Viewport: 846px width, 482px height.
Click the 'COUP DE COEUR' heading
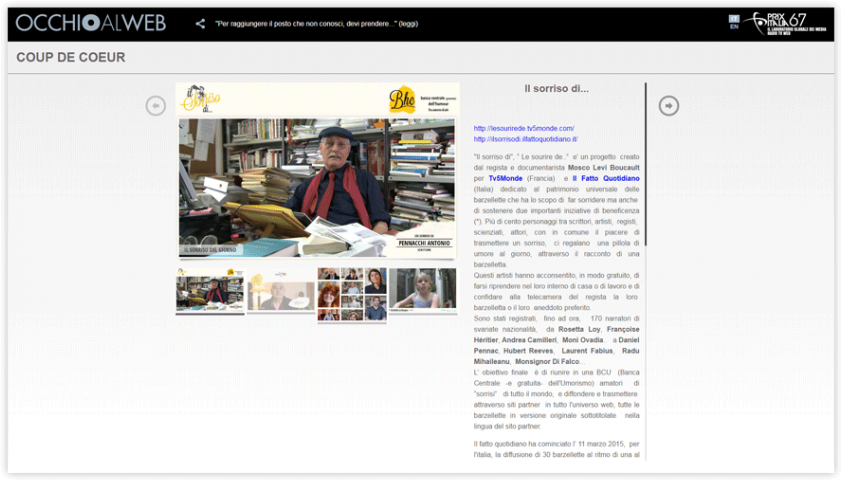[x=71, y=57]
